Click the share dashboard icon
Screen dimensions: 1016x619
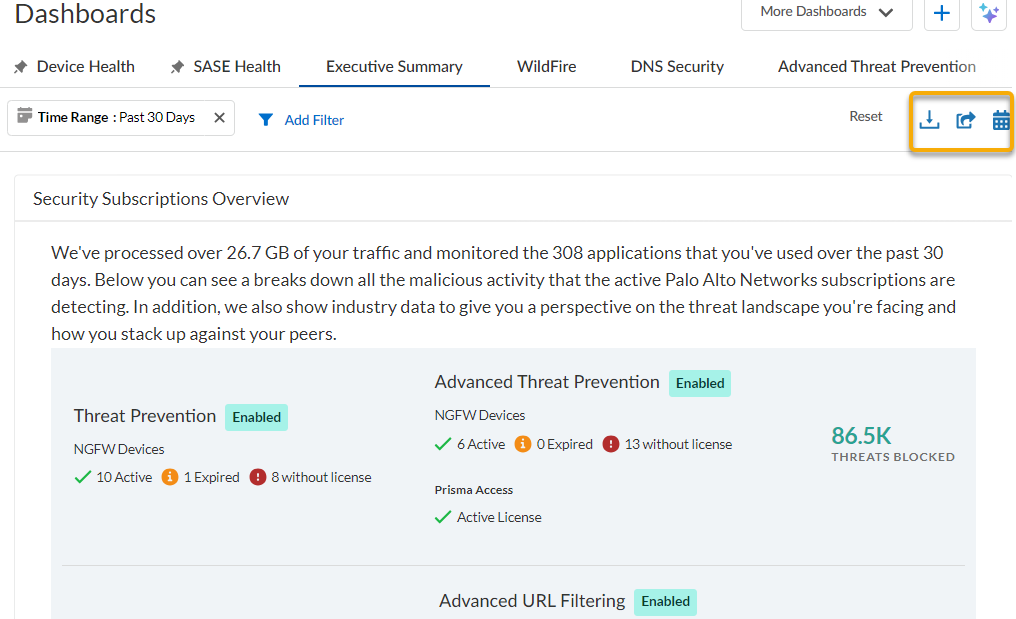(x=965, y=120)
